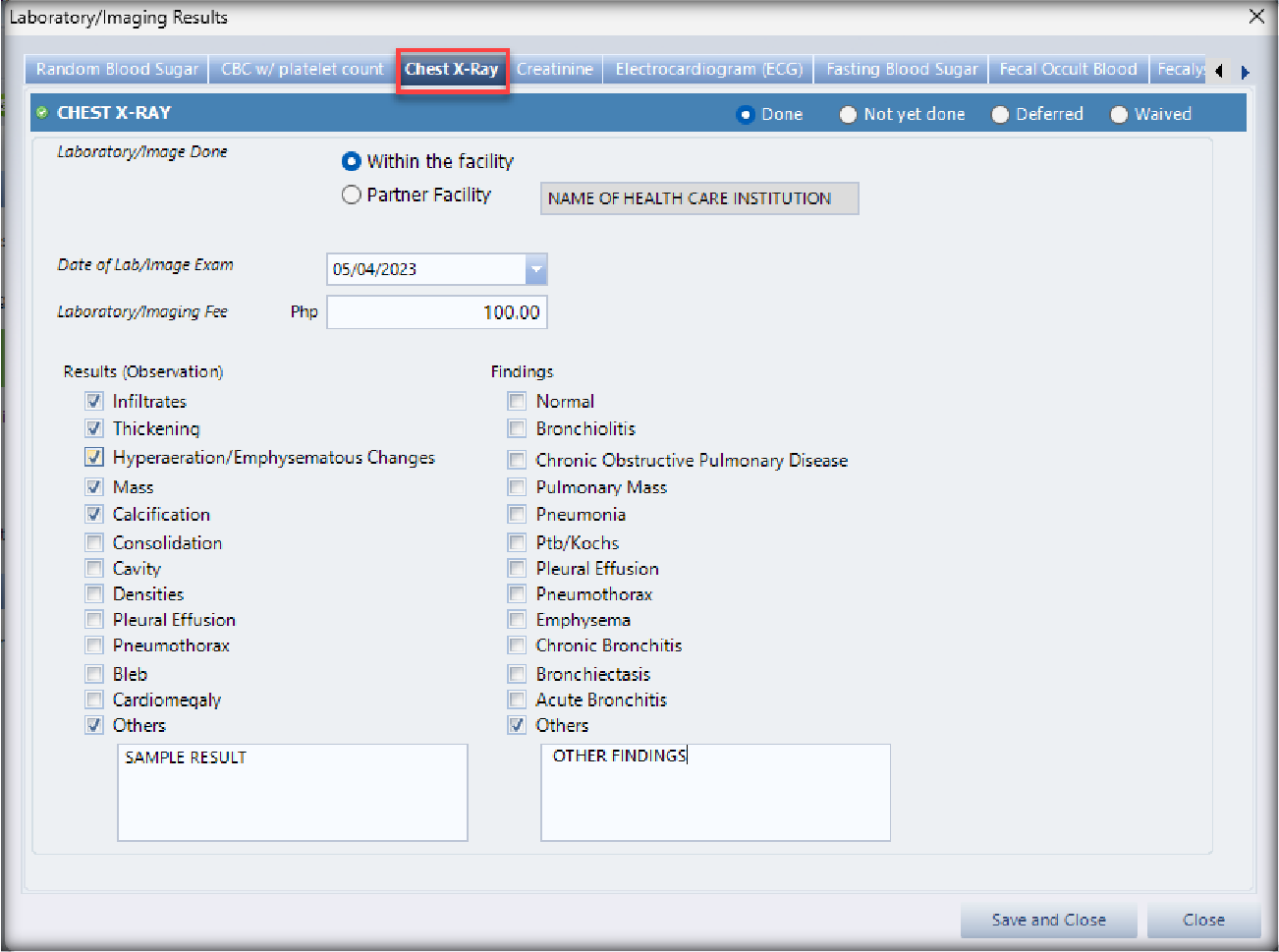Select the Partner Facility option
The height and width of the screenshot is (952, 1279).
[x=352, y=195]
